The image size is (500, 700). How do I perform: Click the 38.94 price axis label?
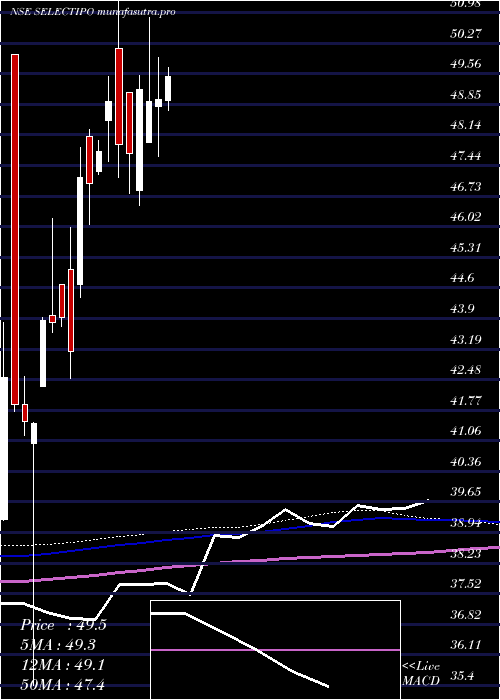(x=466, y=523)
